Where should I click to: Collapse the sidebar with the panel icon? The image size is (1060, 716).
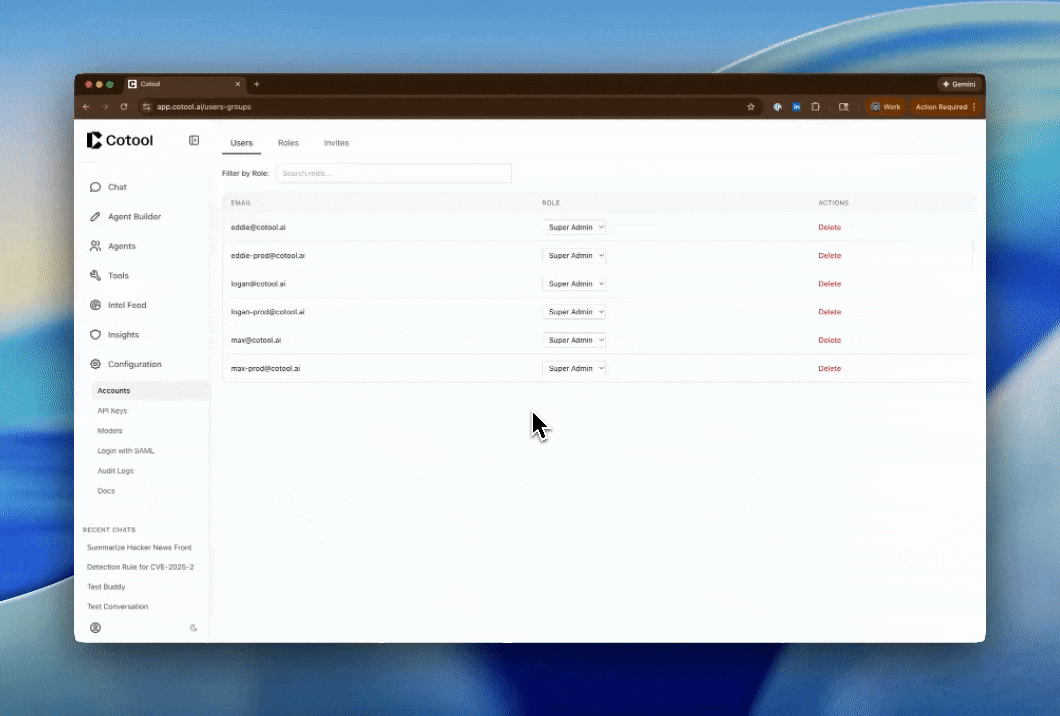194,140
